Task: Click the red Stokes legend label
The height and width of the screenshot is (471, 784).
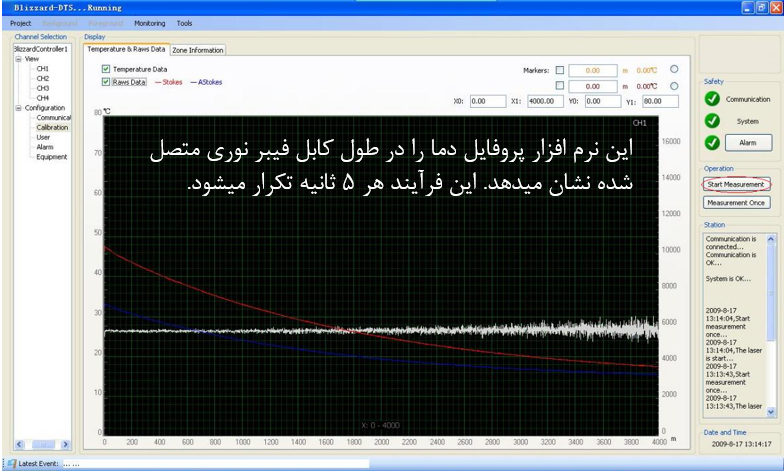Action: pyautogui.click(x=172, y=82)
